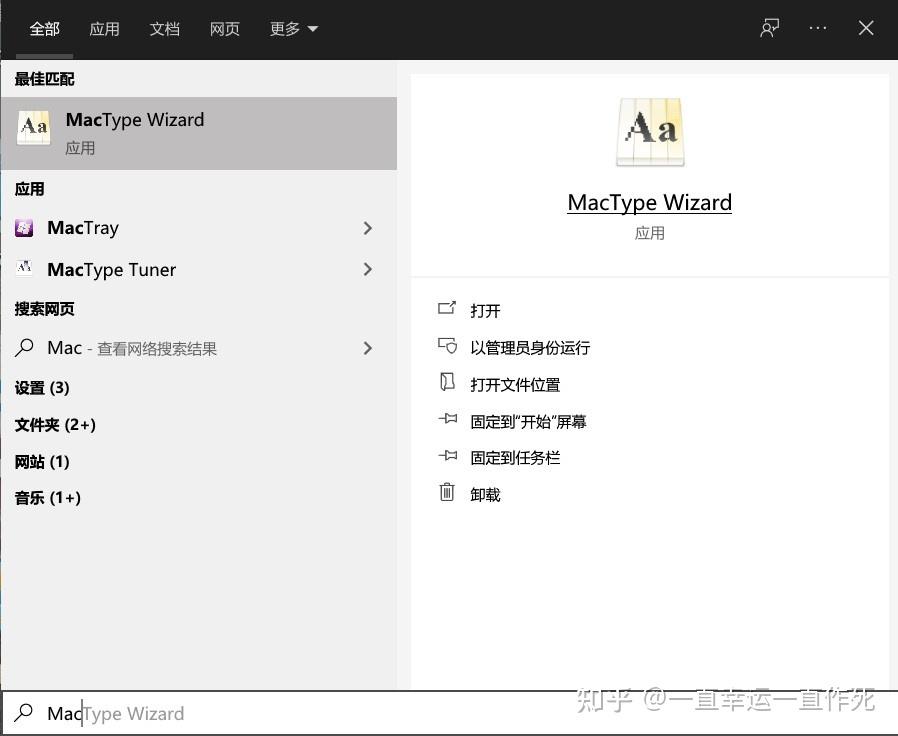
Task: Click the pin-to-taskbar pin icon
Action: click(x=447, y=455)
